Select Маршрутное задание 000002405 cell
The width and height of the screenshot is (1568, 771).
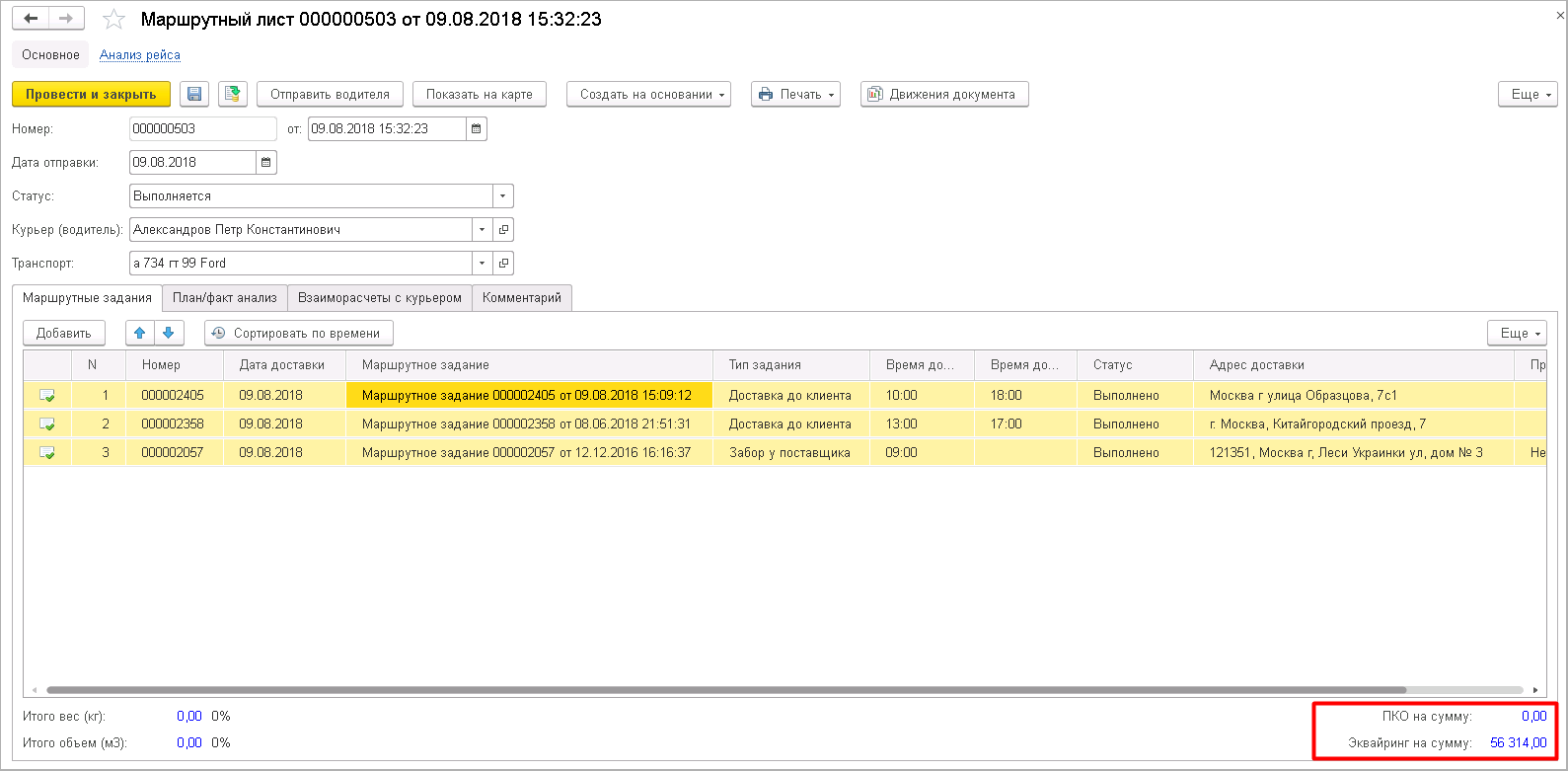pyautogui.click(x=529, y=395)
